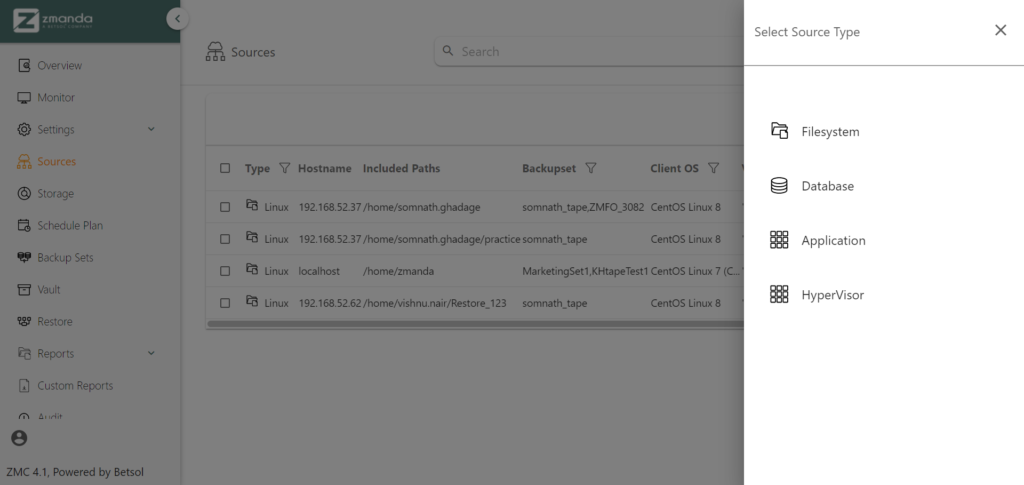The width and height of the screenshot is (1024, 485).
Task: Open the user account profile icon
Action: (x=20, y=438)
